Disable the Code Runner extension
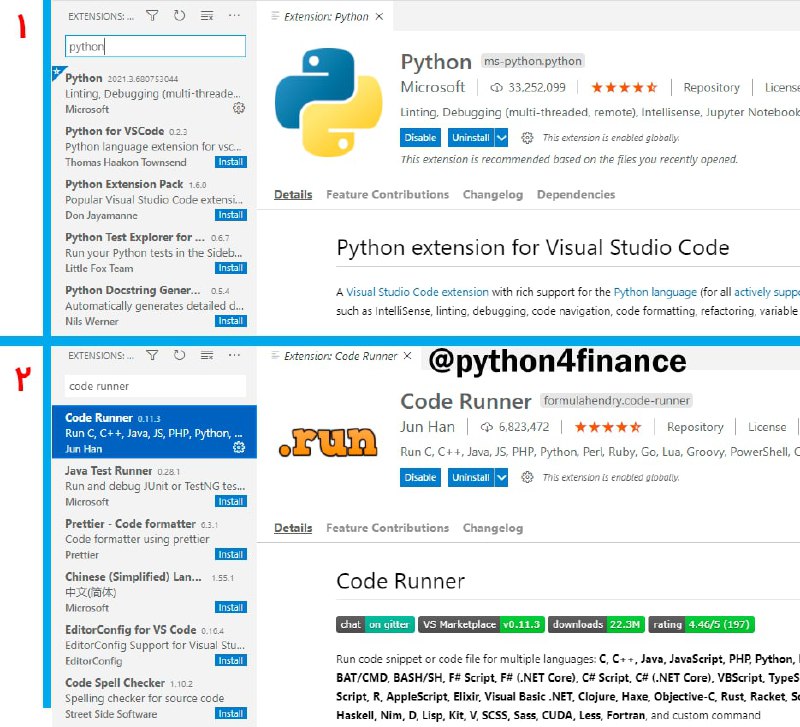The width and height of the screenshot is (800, 727). pyautogui.click(x=420, y=478)
